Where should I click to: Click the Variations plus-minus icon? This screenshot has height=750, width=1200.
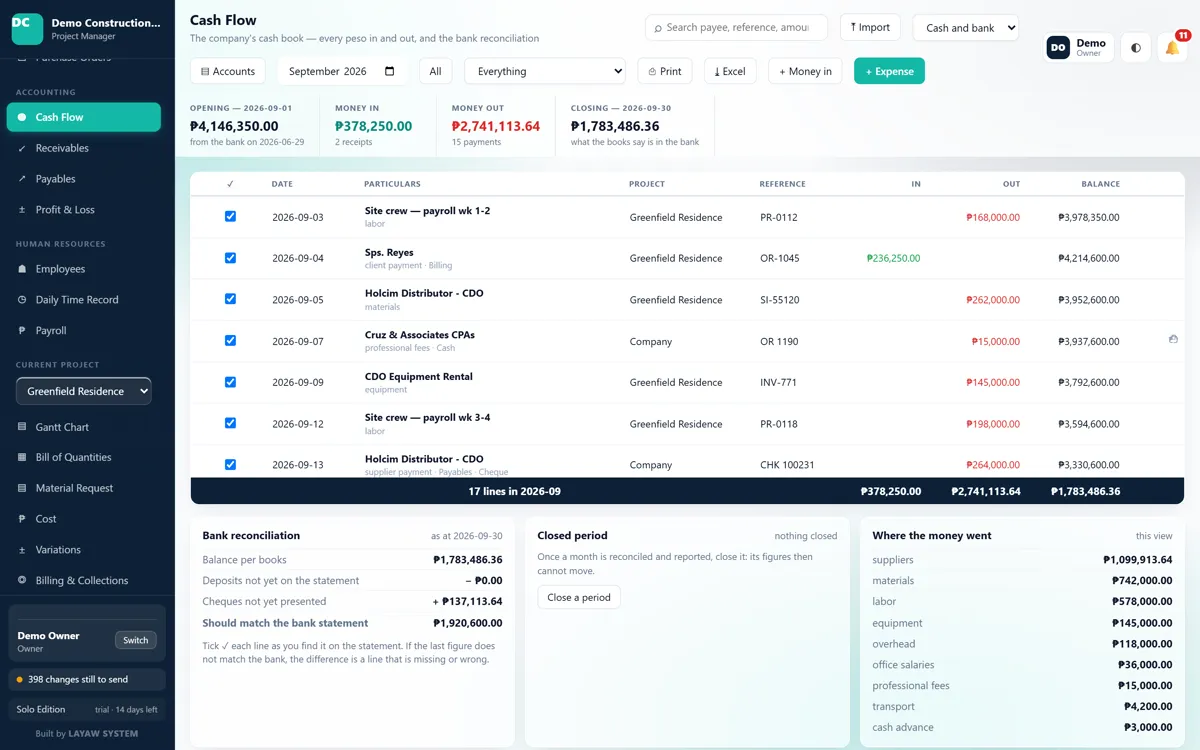click(22, 550)
